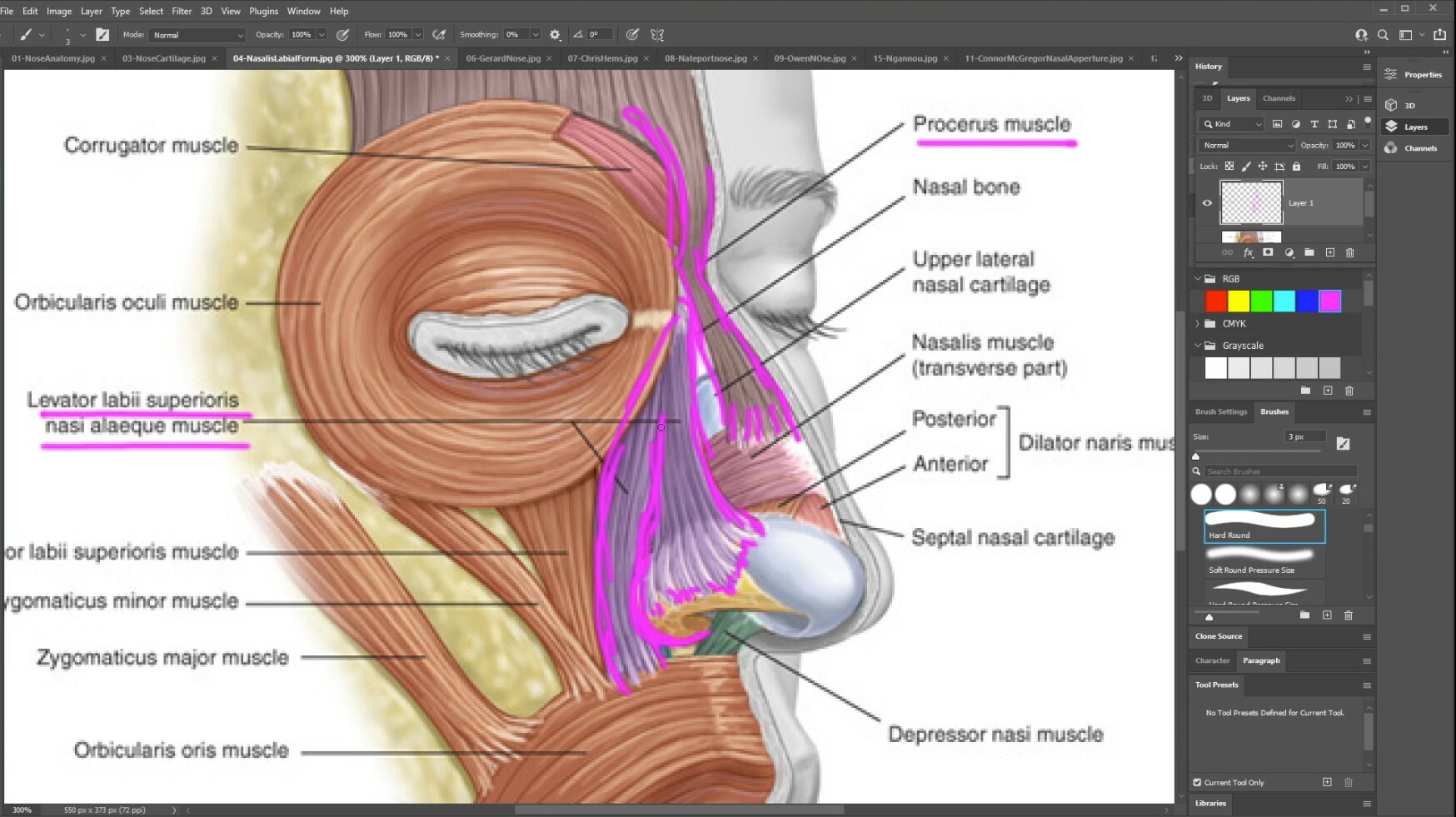Open the Opacity dropdown arrow in options bar
The image size is (1456, 817).
(322, 35)
